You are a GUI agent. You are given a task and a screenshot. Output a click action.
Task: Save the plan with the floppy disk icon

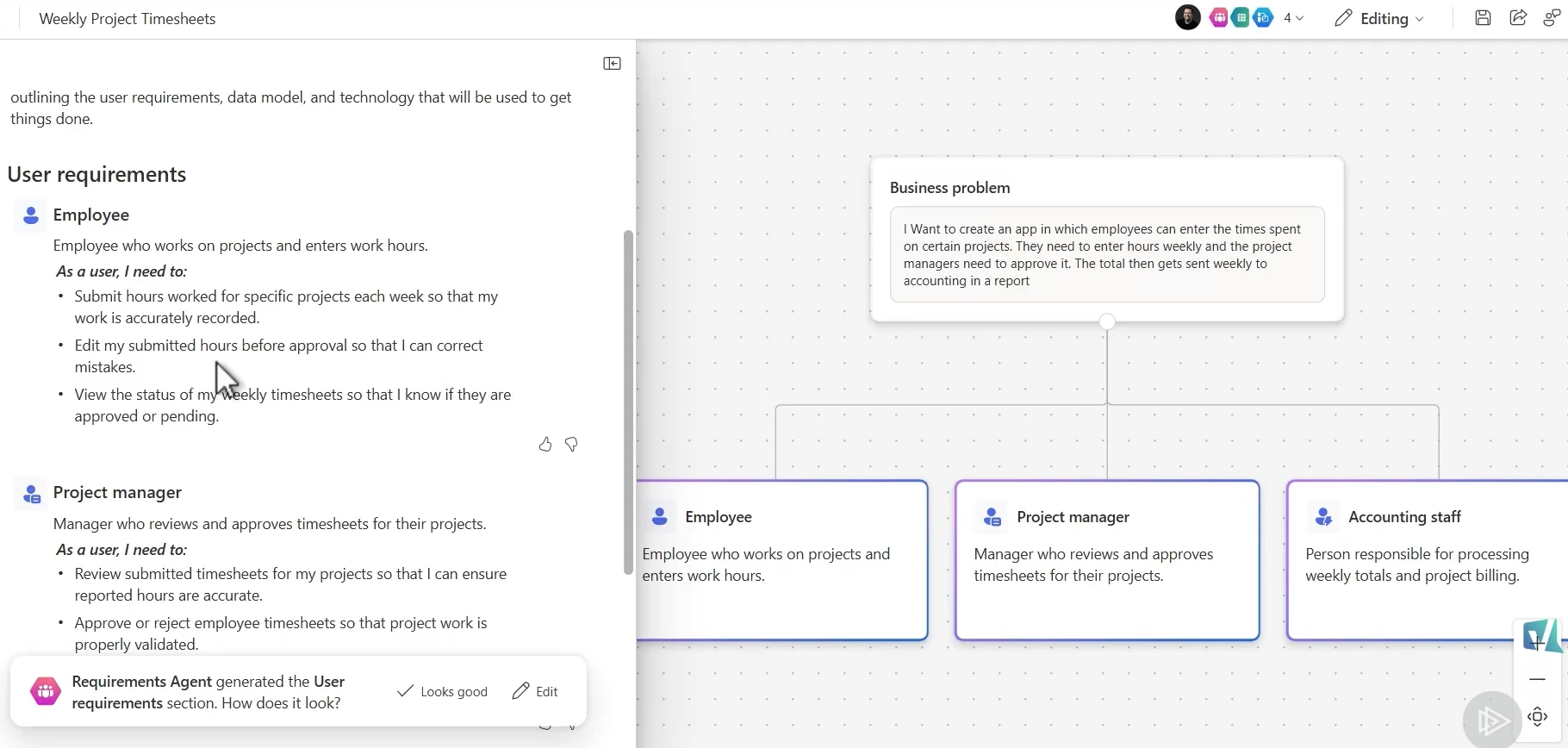[x=1483, y=18]
